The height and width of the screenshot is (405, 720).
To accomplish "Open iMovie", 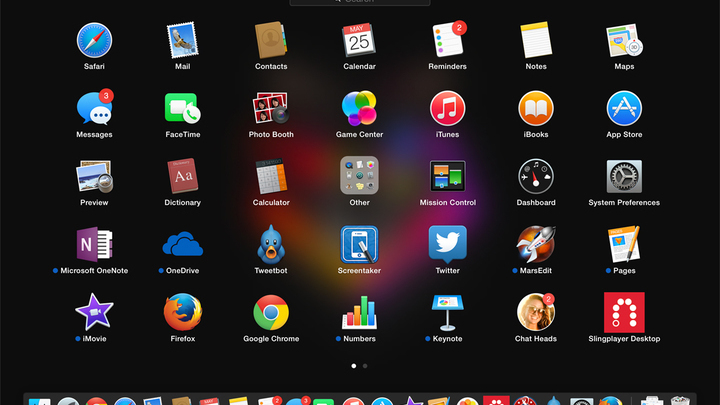I will [94, 312].
